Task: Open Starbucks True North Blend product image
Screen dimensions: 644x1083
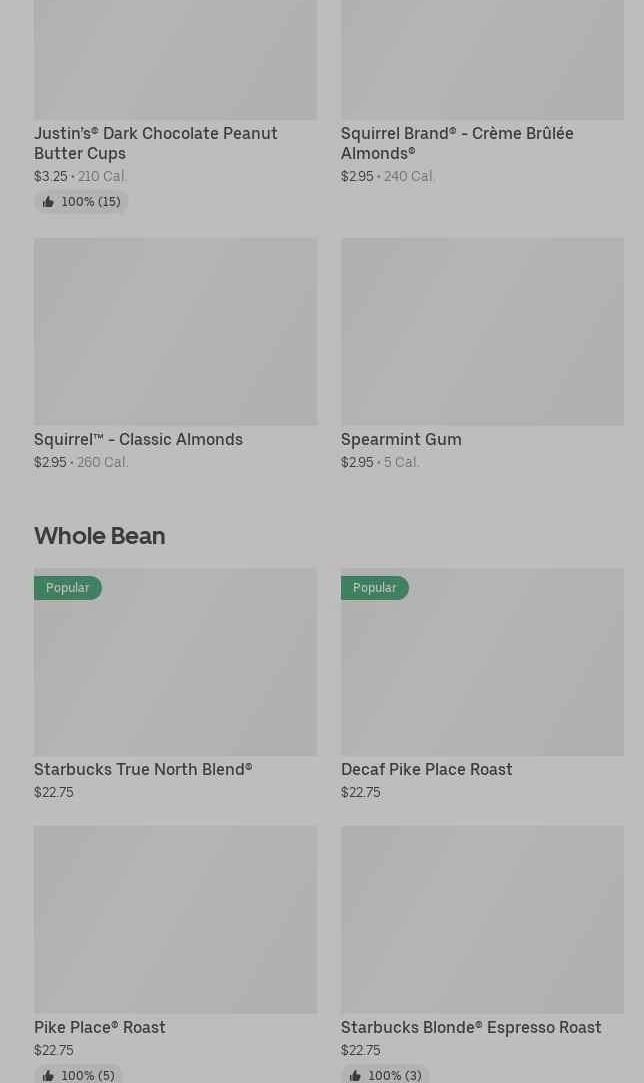Action: pyautogui.click(x=175, y=670)
